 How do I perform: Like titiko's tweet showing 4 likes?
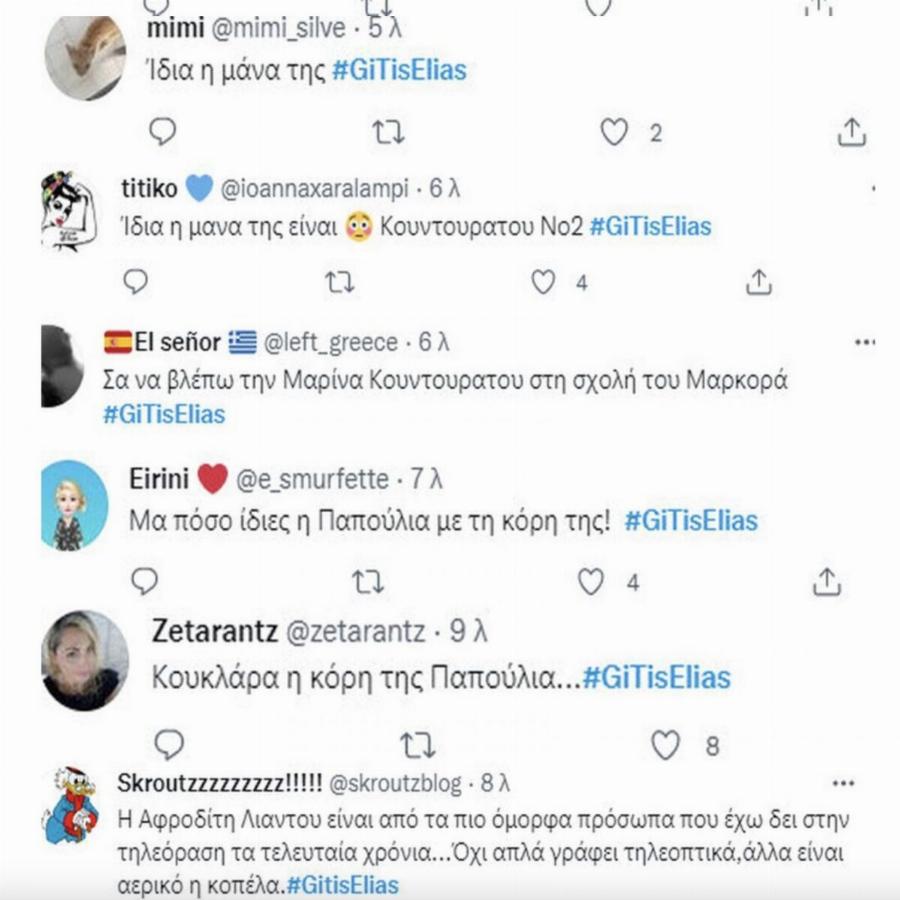point(545,283)
